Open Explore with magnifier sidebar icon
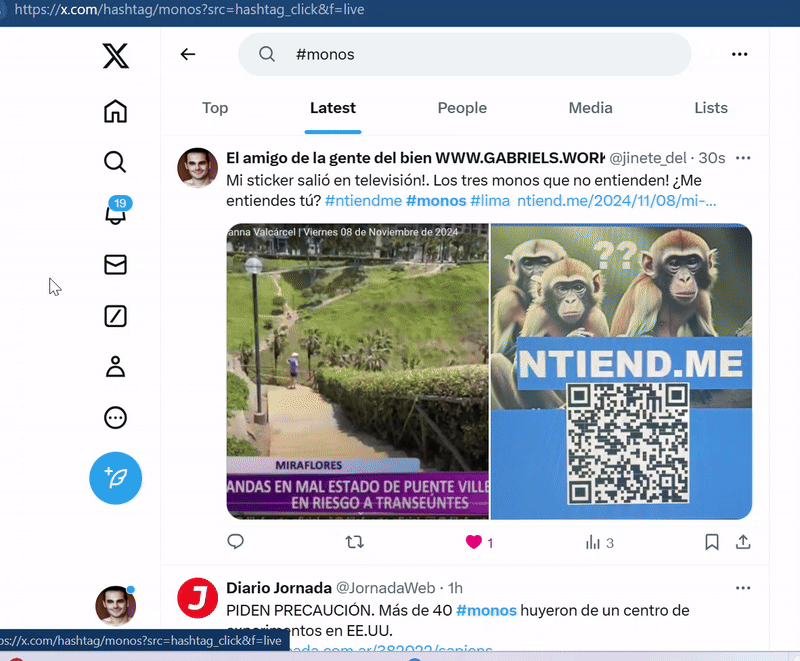The width and height of the screenshot is (800, 661). coord(116,162)
